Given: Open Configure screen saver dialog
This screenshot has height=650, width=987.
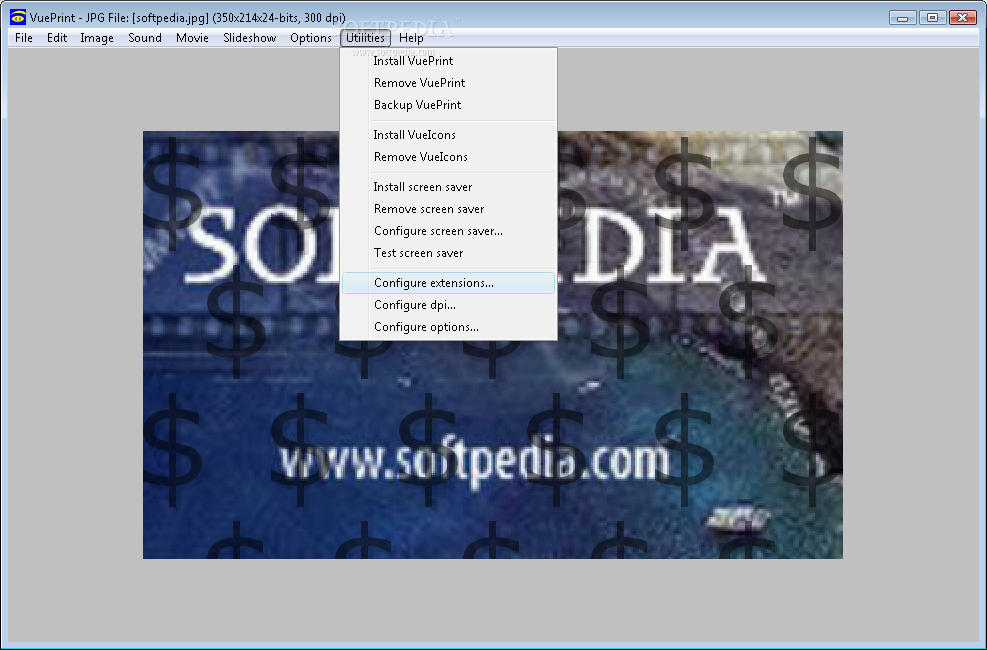Looking at the screenshot, I should coord(448,231).
